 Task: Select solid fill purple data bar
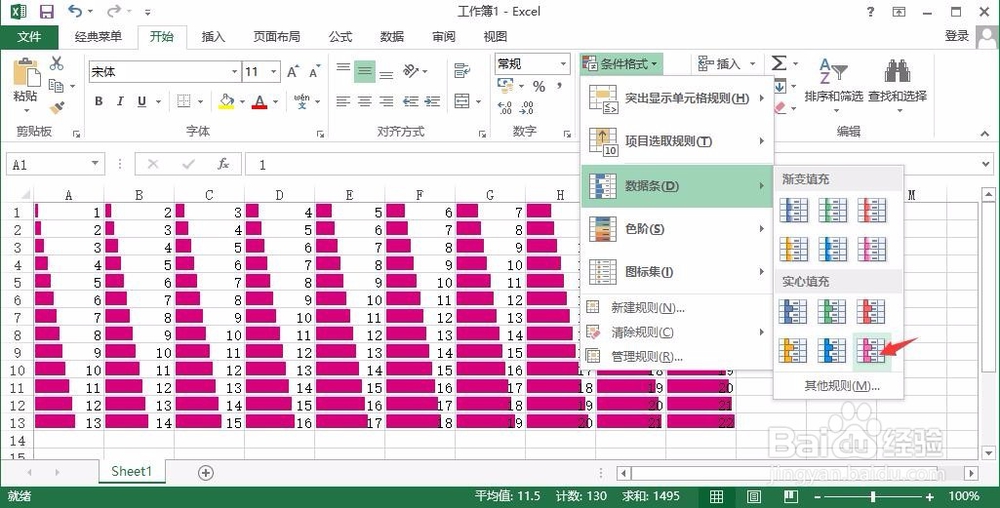pos(871,350)
